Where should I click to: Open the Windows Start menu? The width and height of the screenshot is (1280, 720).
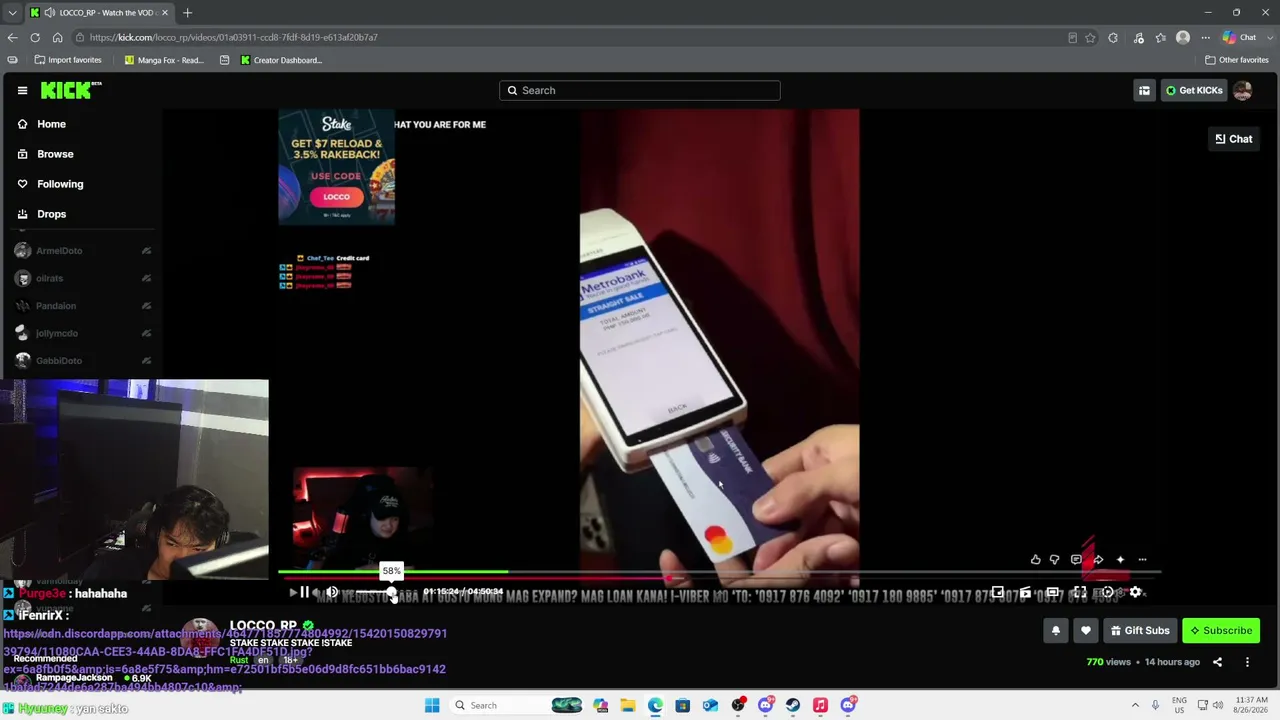pos(432,705)
